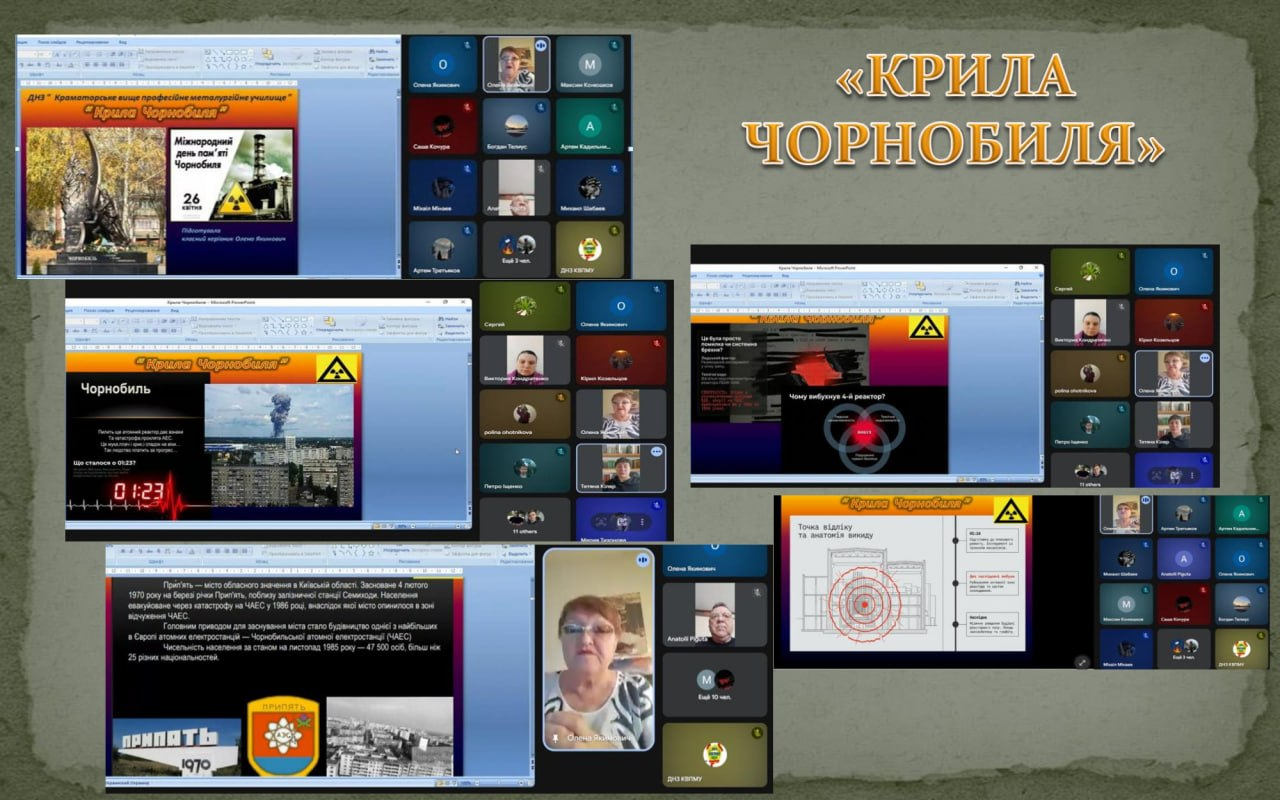Click the Припять coat of arms emblem

(x=283, y=739)
